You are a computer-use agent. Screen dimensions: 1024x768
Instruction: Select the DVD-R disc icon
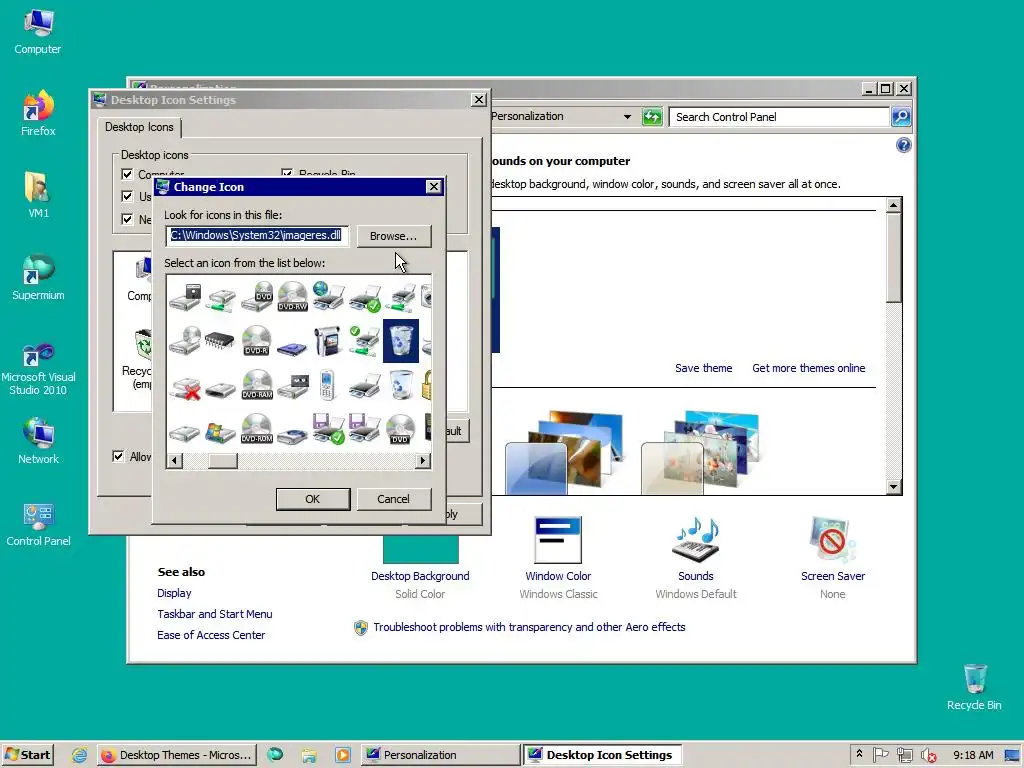click(256, 340)
